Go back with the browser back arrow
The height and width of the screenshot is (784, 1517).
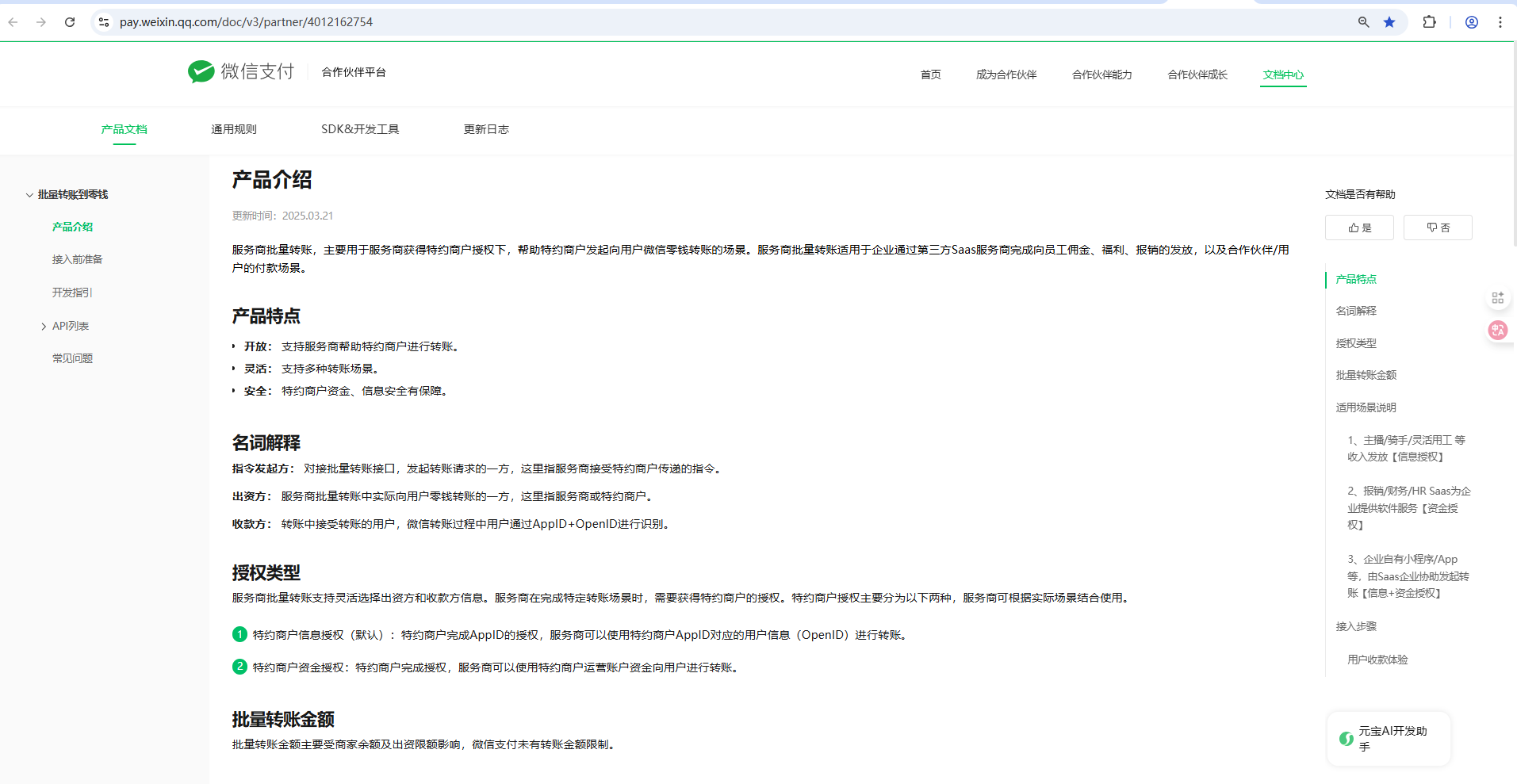[13, 22]
